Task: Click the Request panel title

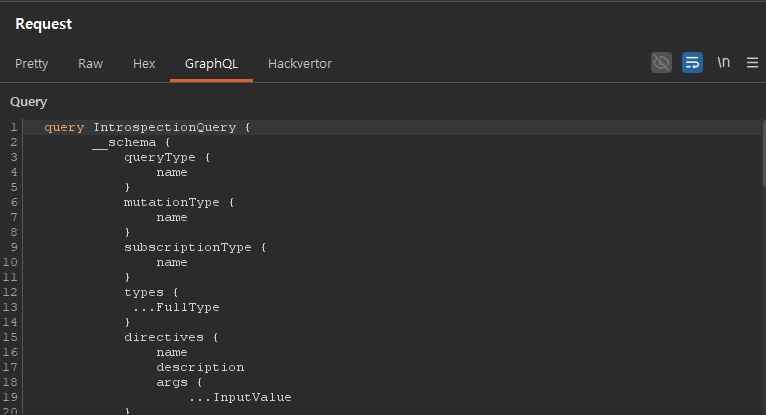Action: click(x=43, y=24)
